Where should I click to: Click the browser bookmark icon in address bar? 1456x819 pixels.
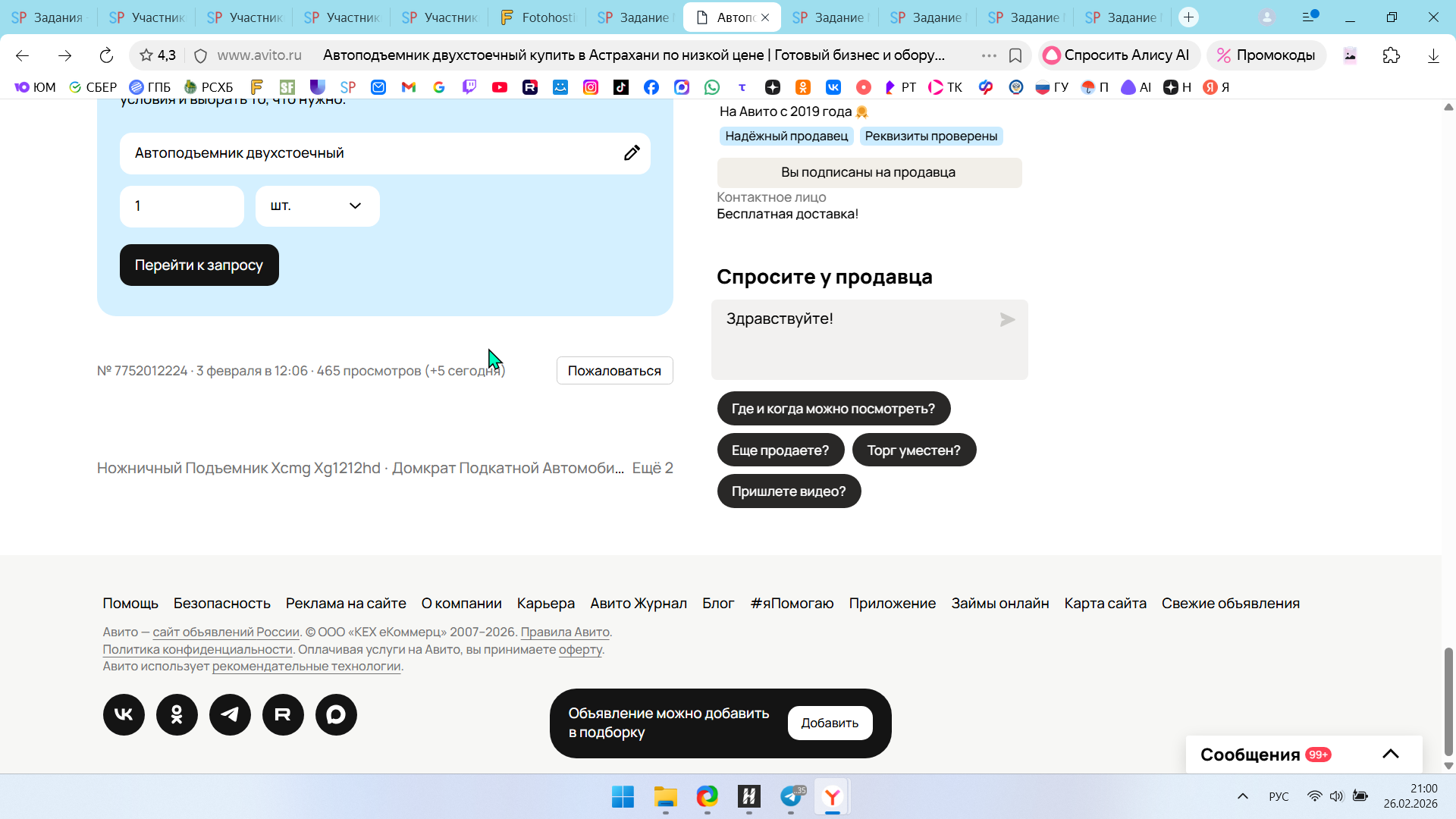pos(1015,55)
